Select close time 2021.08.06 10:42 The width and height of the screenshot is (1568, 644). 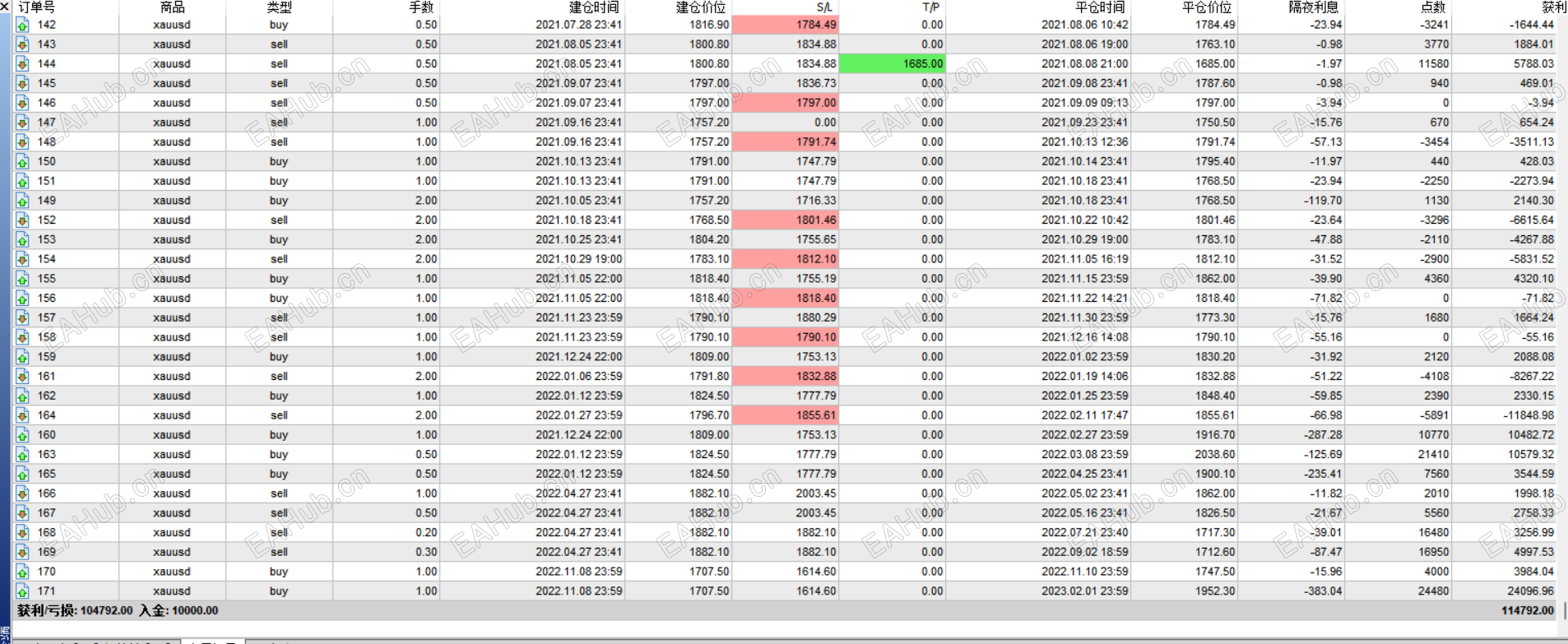1084,25
